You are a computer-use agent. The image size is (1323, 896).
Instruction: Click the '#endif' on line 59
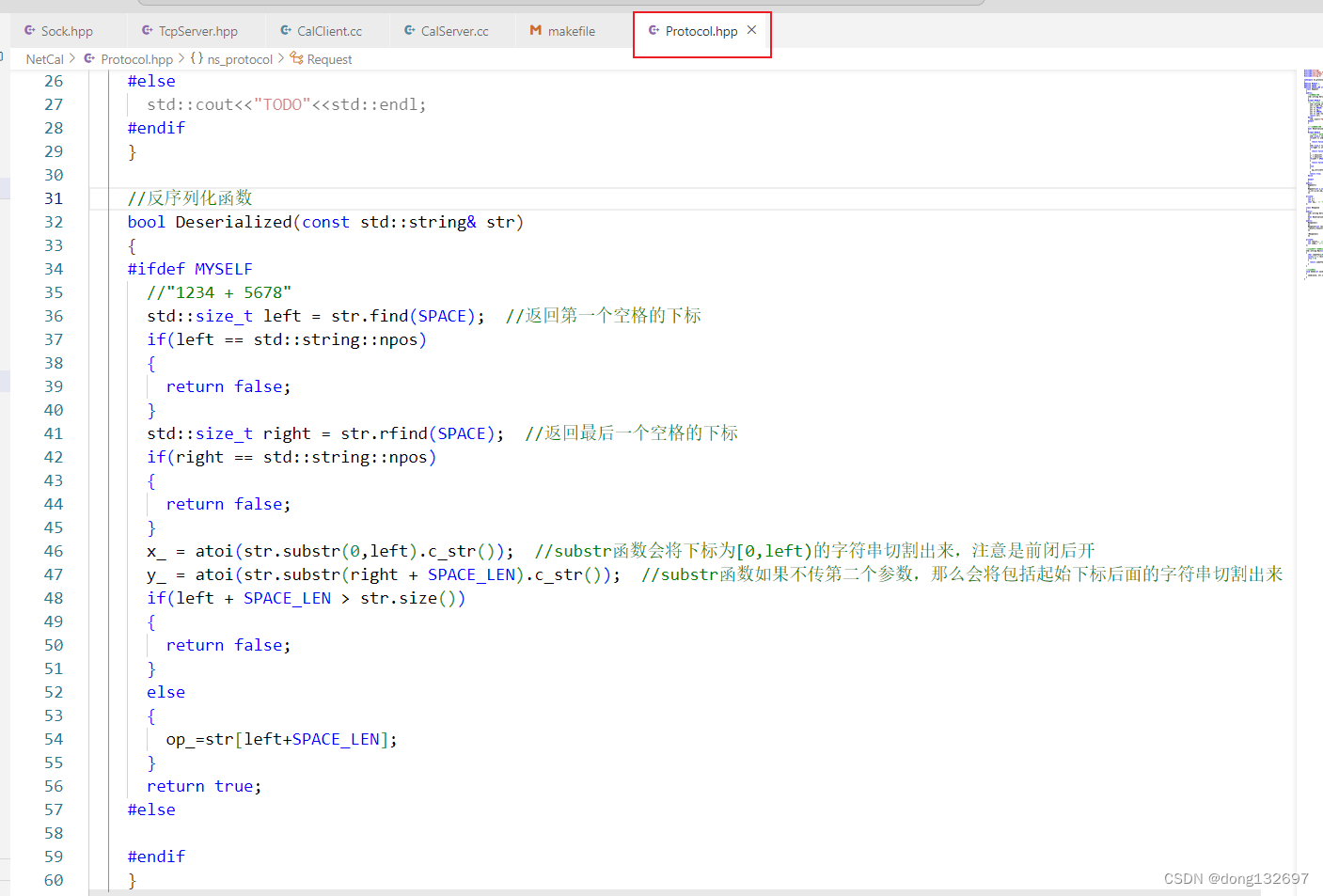click(156, 857)
